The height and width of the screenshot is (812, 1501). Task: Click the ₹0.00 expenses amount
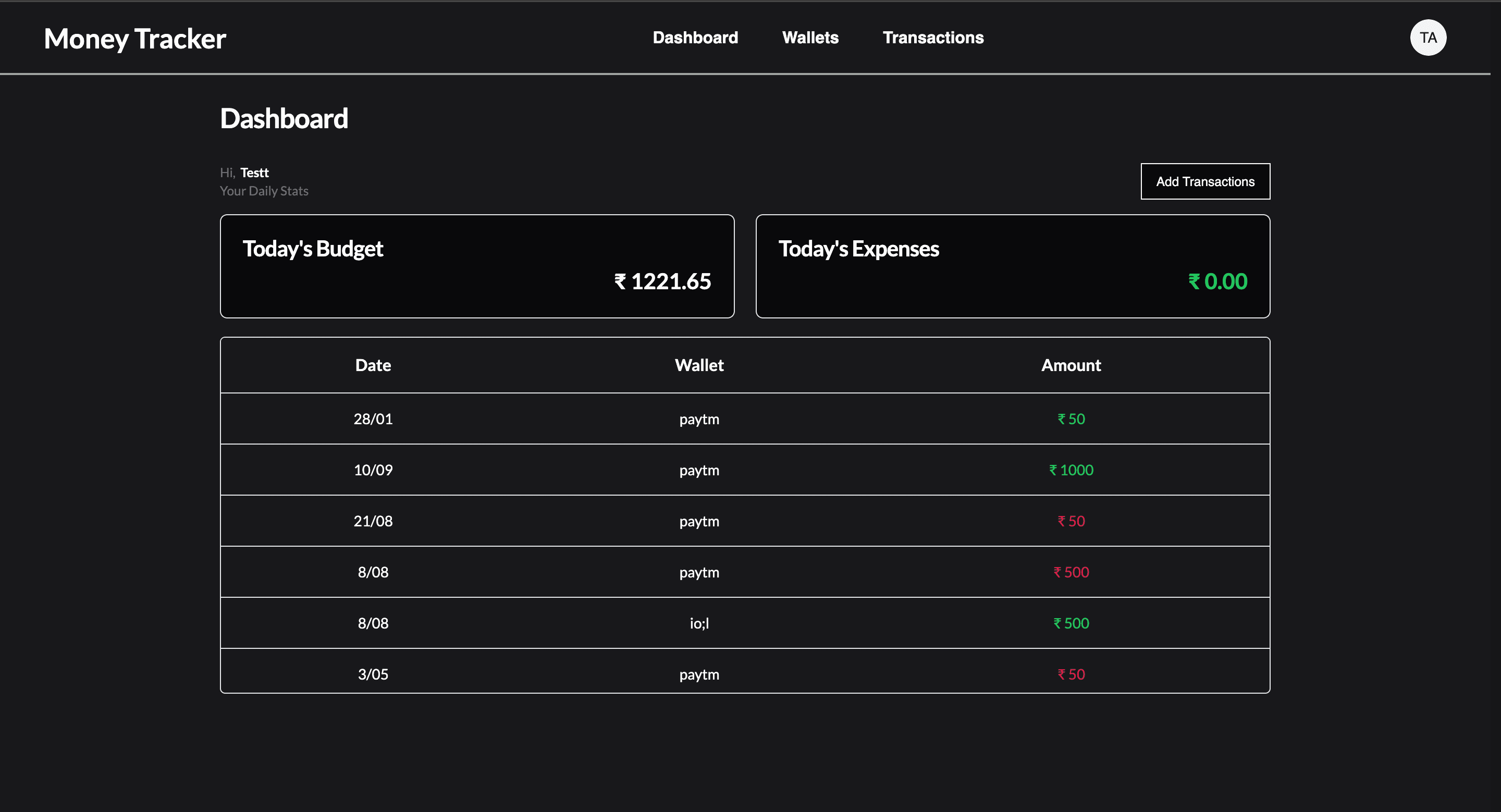click(x=1217, y=281)
